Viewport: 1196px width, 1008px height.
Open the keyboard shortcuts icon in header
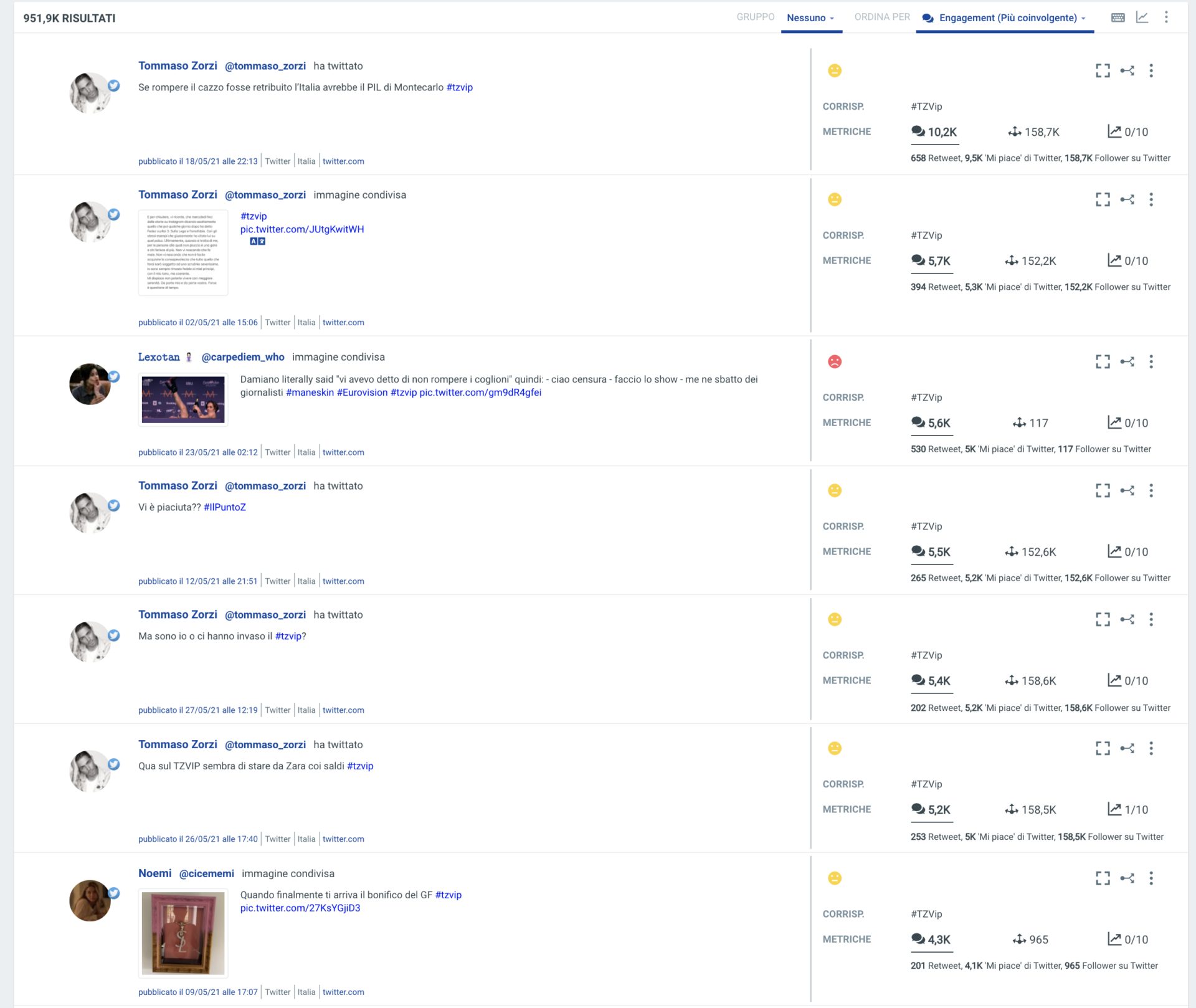coord(1118,17)
